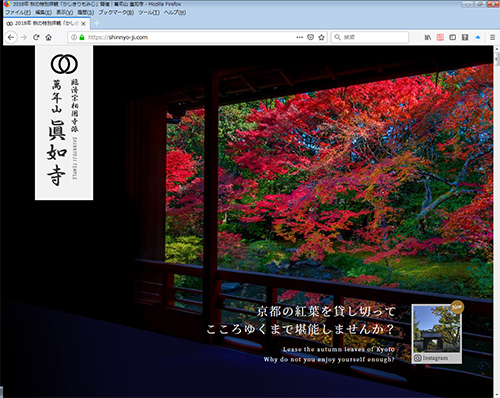The width and height of the screenshot is (500, 398).
Task: Open the ファイル menu
Action: [x=18, y=12]
